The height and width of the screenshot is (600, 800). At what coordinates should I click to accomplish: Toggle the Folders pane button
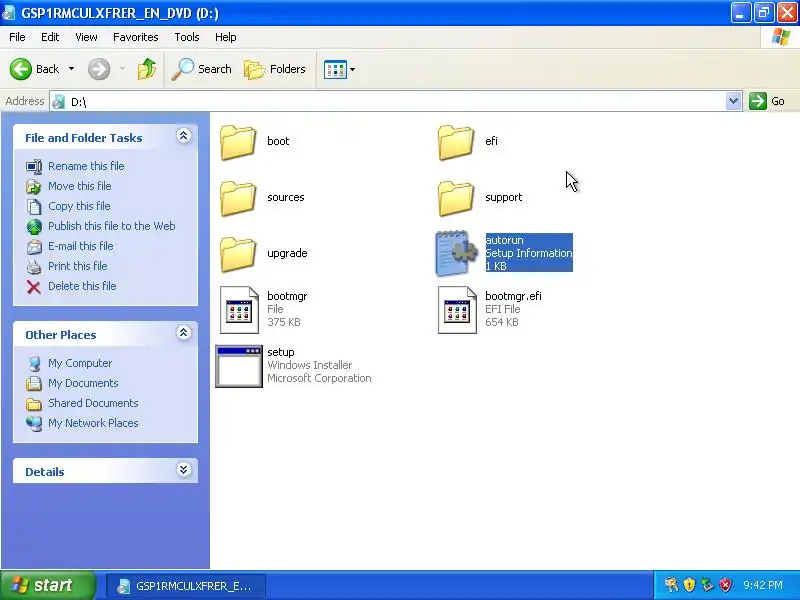point(275,69)
